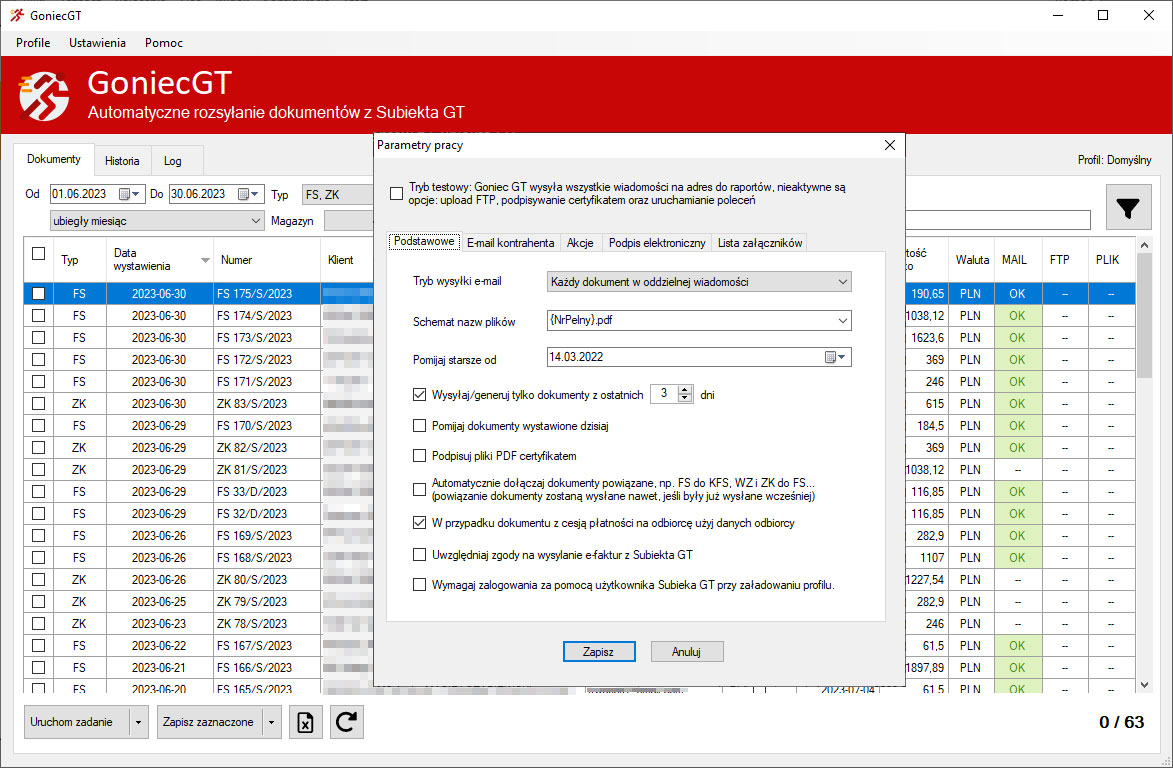Click the GoniecGT logo in the red banner
The width and height of the screenshot is (1173, 768).
coord(44,96)
